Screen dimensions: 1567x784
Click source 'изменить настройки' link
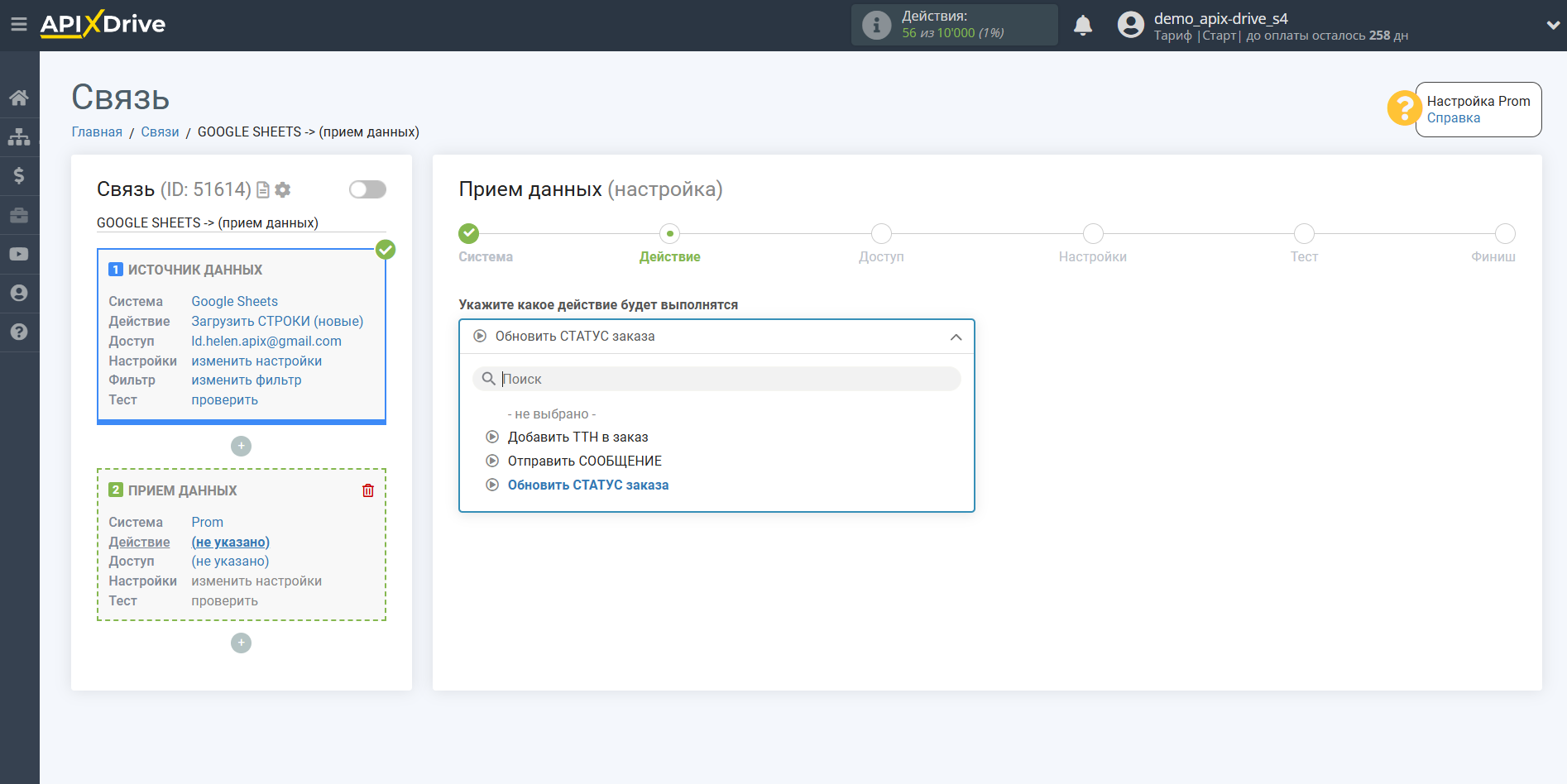tap(256, 361)
